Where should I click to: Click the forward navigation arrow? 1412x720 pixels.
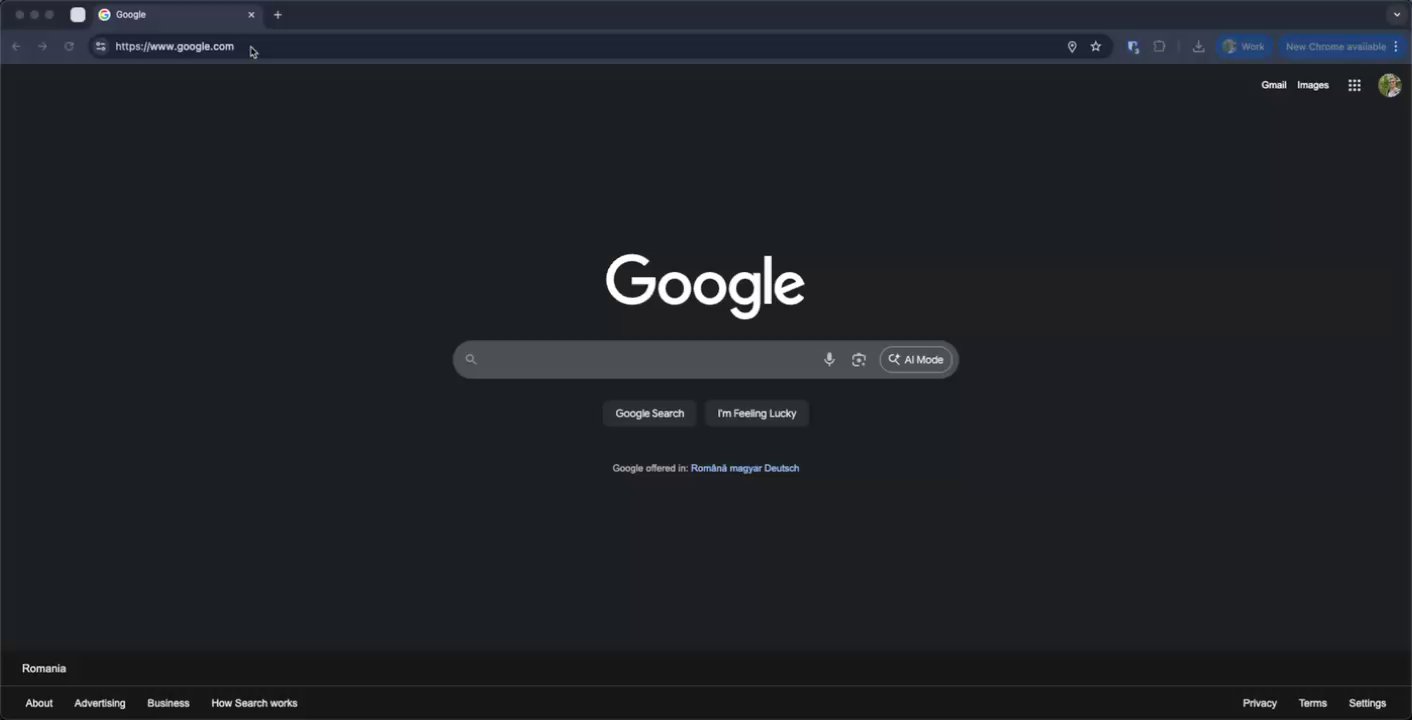tap(42, 46)
